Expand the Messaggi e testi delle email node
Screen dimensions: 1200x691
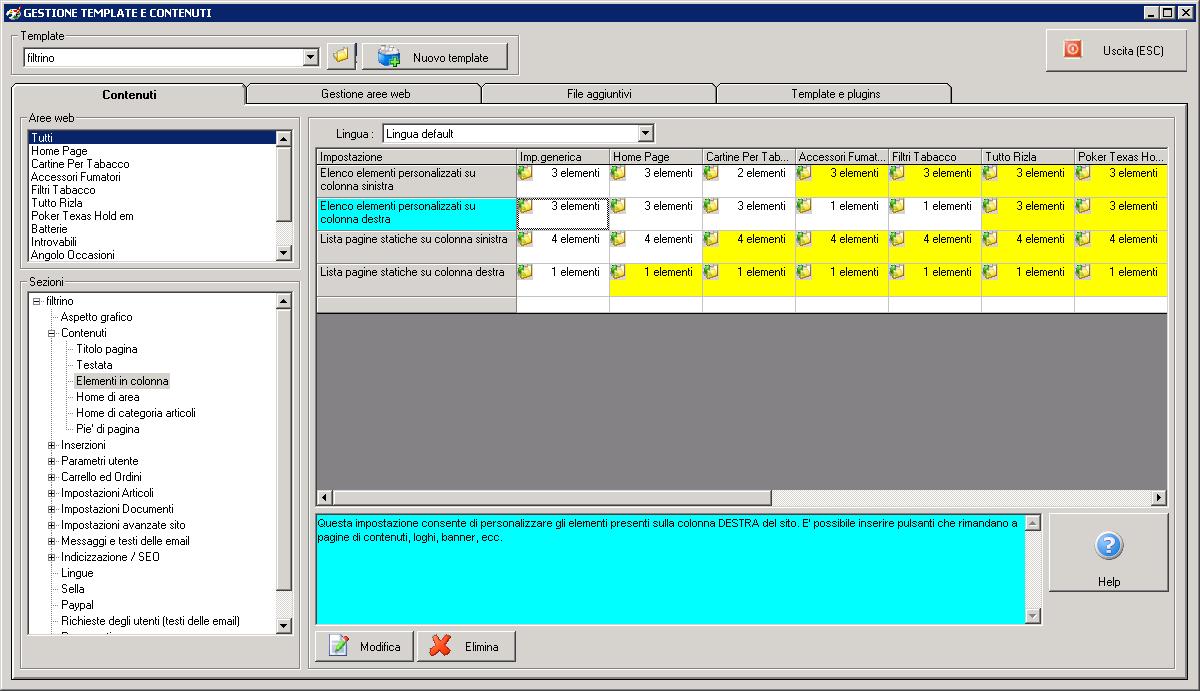(x=52, y=541)
